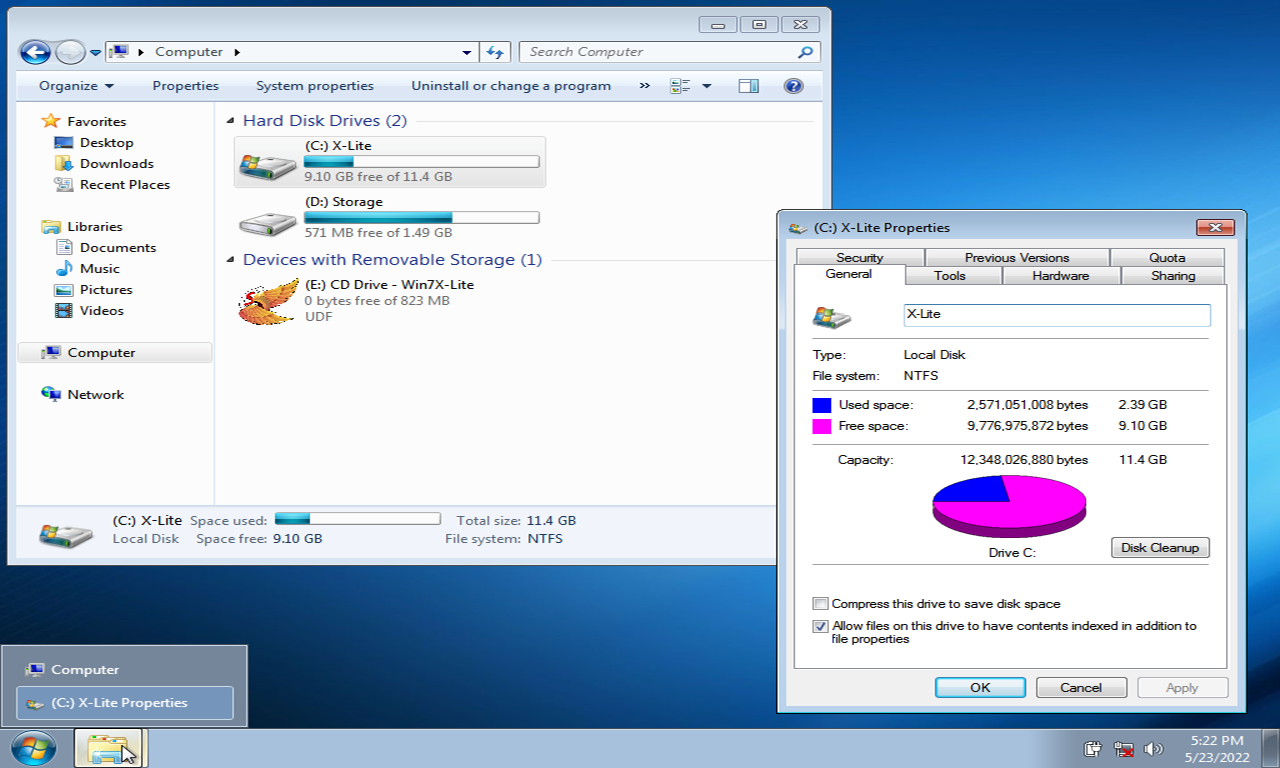This screenshot has height=768, width=1280.
Task: Open the view options dropdown arrow
Action: pyautogui.click(x=706, y=86)
